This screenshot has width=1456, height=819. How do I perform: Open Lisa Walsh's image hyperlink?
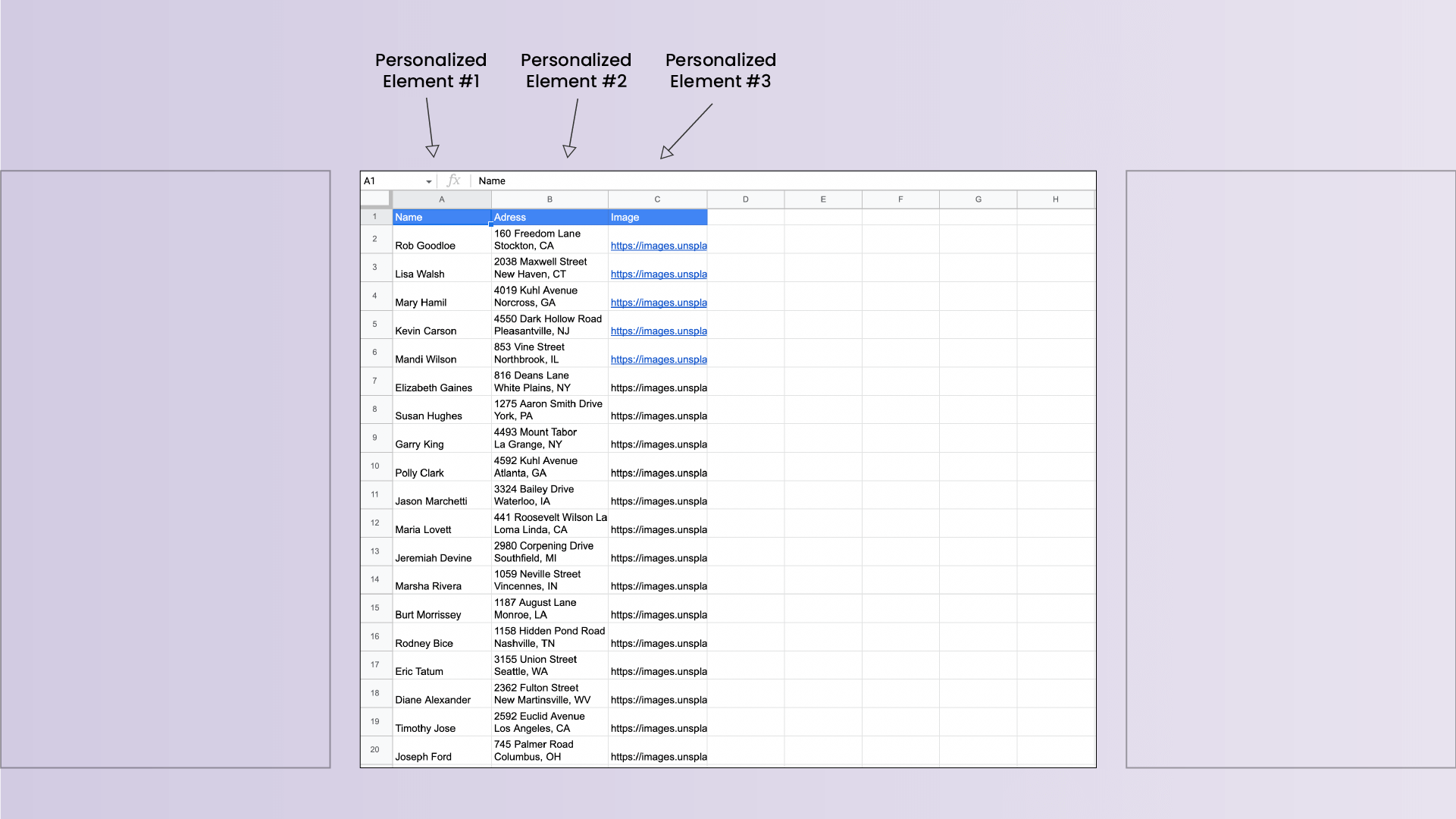pos(658,274)
